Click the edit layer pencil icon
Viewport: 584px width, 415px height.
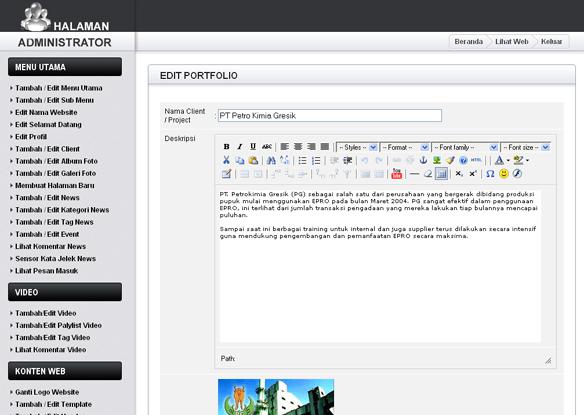[x=226, y=174]
